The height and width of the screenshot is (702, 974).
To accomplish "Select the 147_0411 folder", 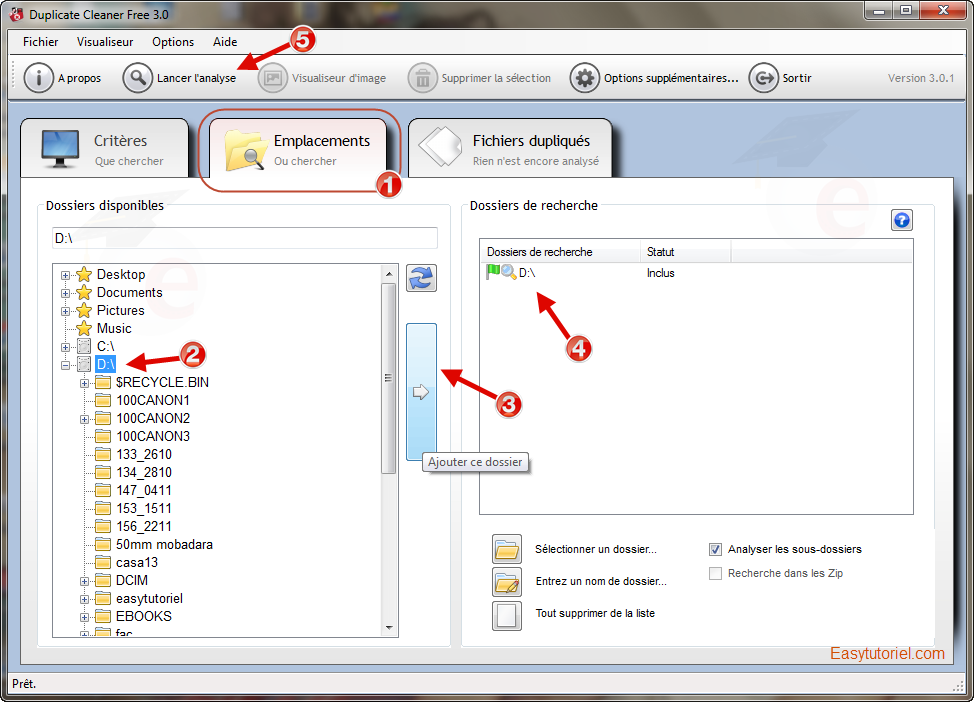I will pos(144,490).
